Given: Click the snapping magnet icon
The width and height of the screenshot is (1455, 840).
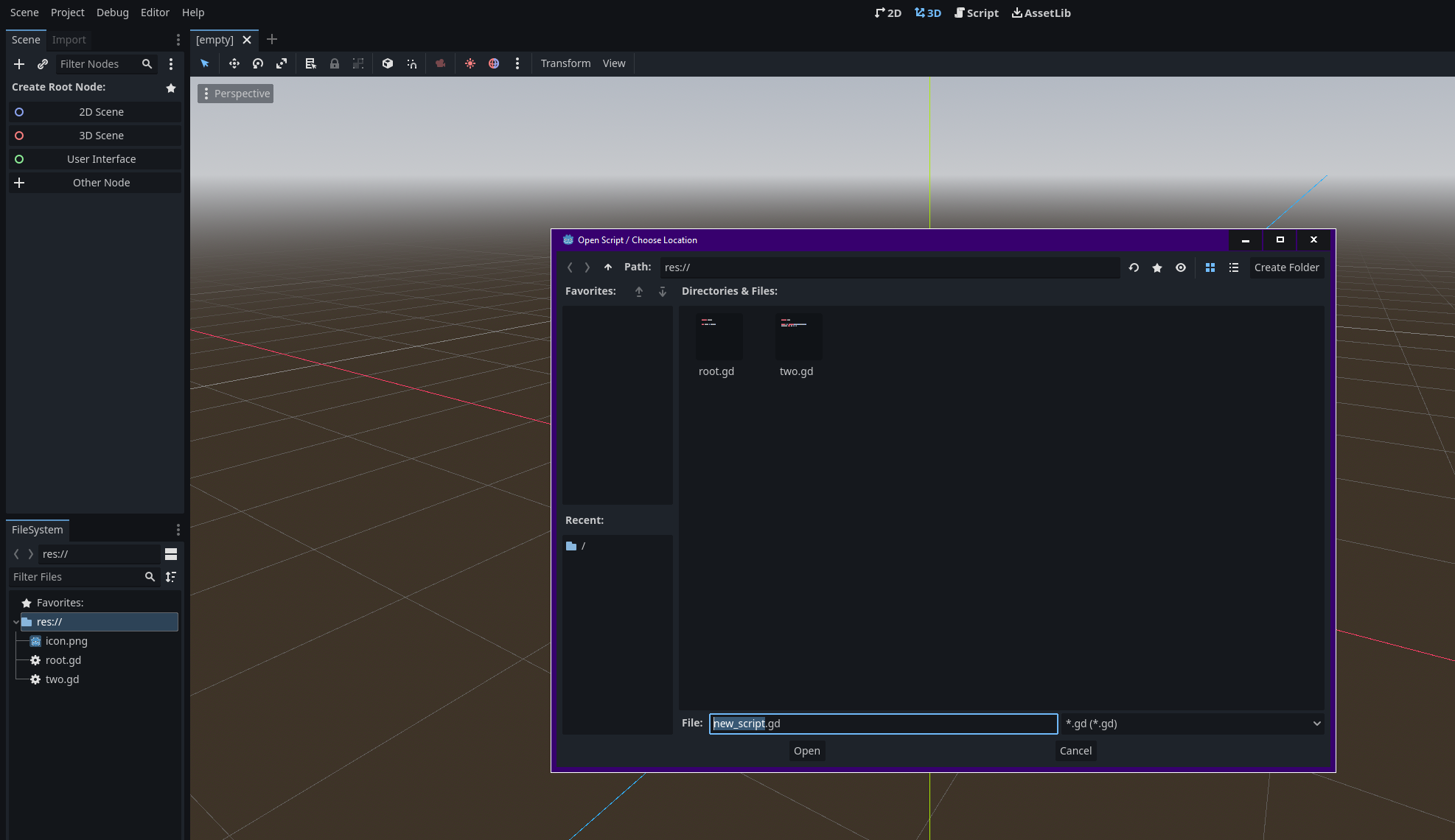Looking at the screenshot, I should [x=412, y=63].
